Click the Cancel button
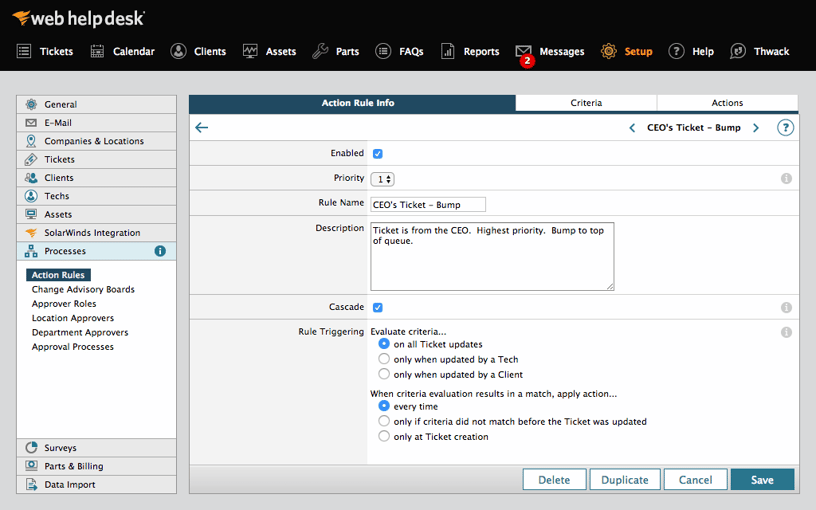Screen dimensions: 816x510 tap(695, 479)
